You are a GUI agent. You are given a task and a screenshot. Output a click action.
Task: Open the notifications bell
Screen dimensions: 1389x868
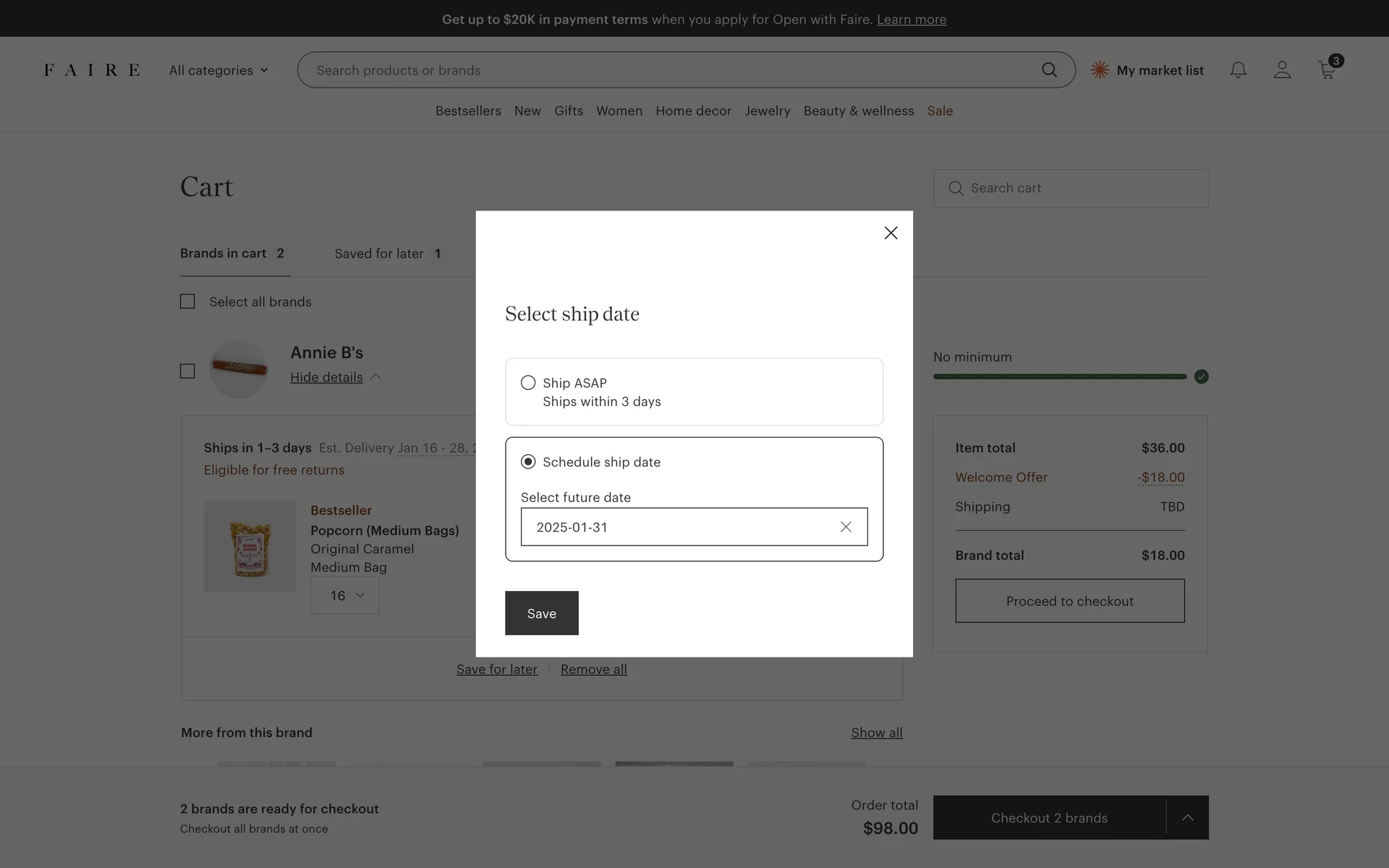point(1238,70)
